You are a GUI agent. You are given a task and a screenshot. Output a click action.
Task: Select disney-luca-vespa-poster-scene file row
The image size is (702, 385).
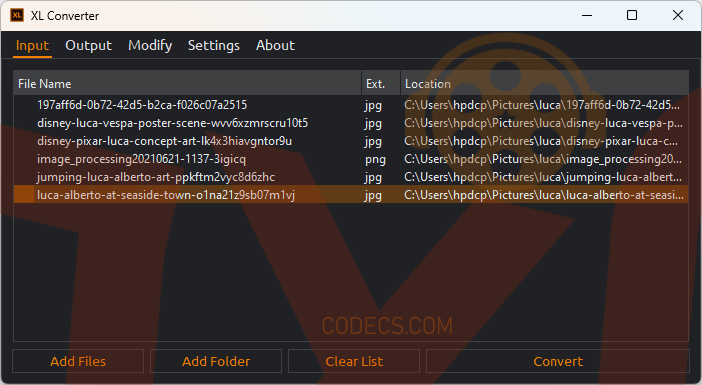(x=351, y=123)
